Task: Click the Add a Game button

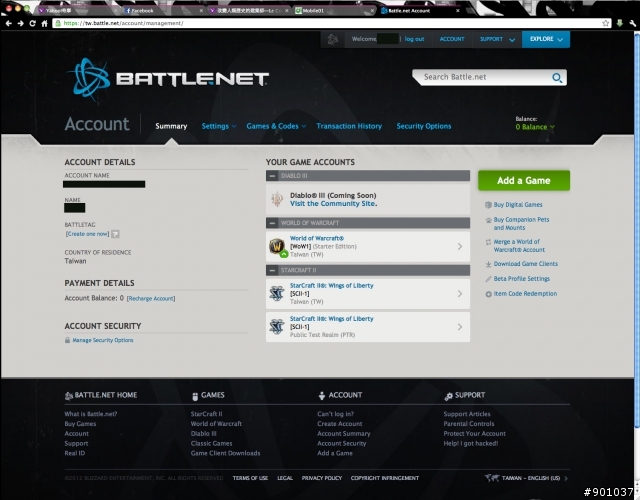Action: tap(524, 180)
